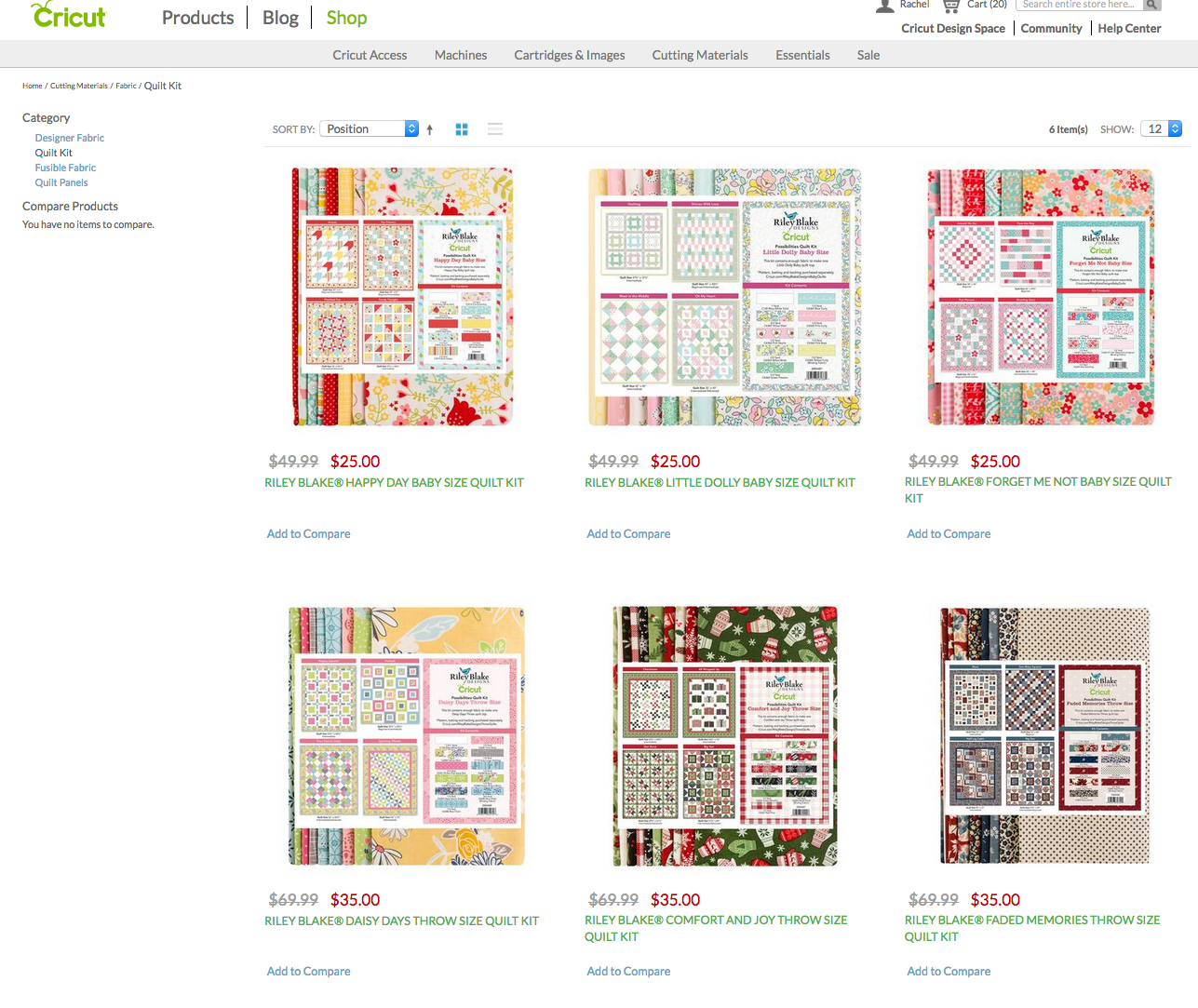Image resolution: width=1198 pixels, height=1008 pixels.
Task: Select the Designer Fabric category
Action: [x=70, y=138]
